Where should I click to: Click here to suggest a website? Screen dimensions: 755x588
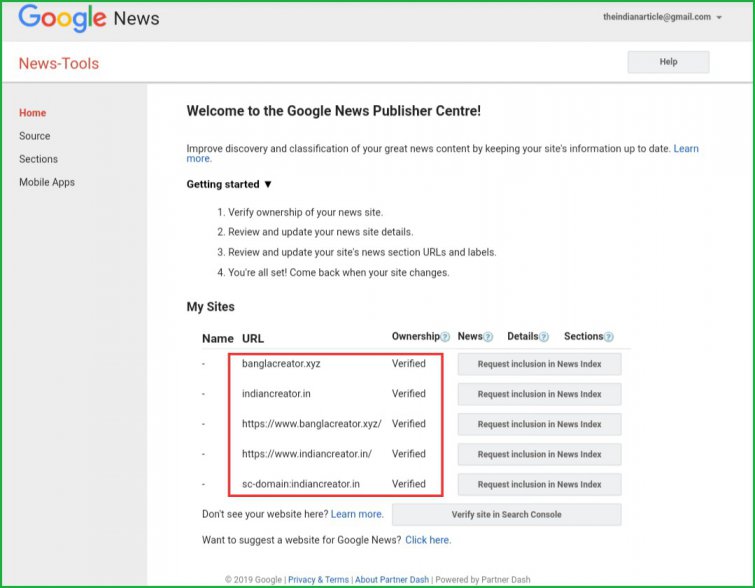428,540
